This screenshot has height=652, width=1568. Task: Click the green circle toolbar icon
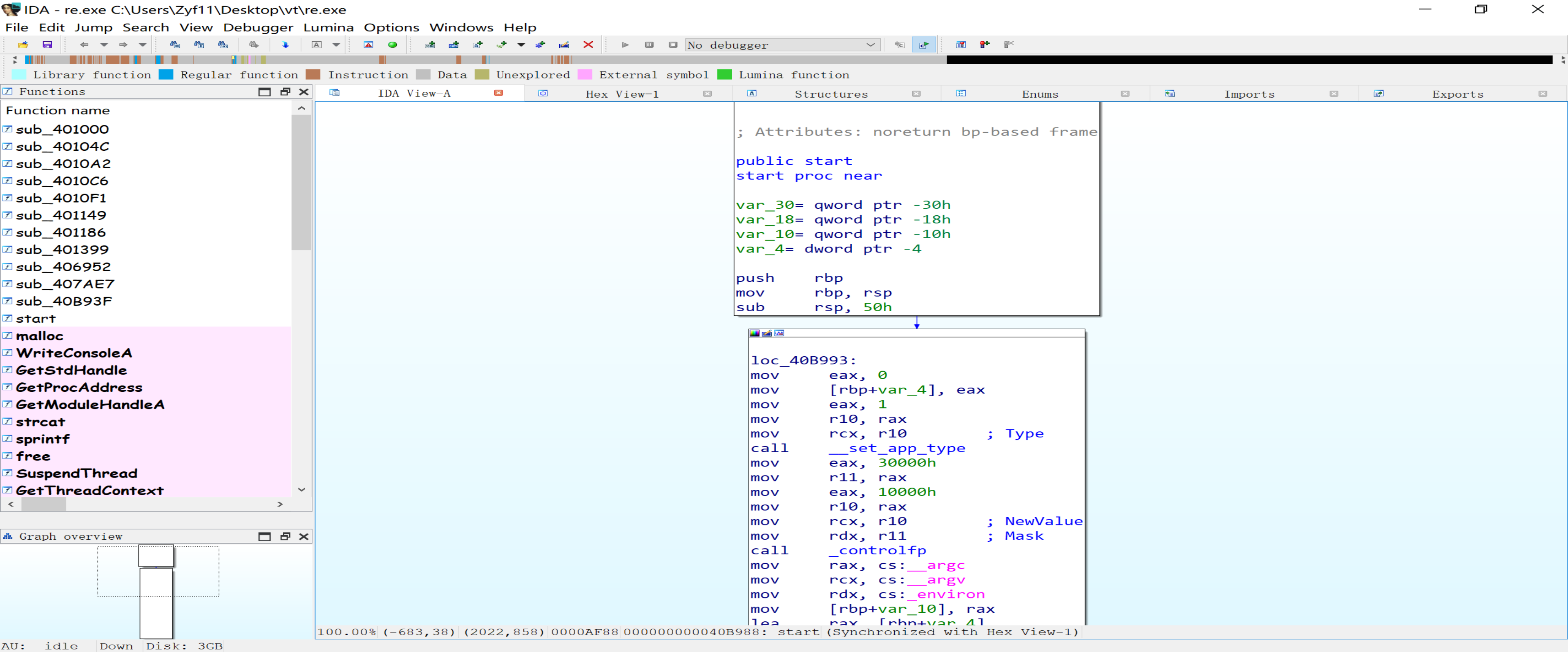click(393, 45)
